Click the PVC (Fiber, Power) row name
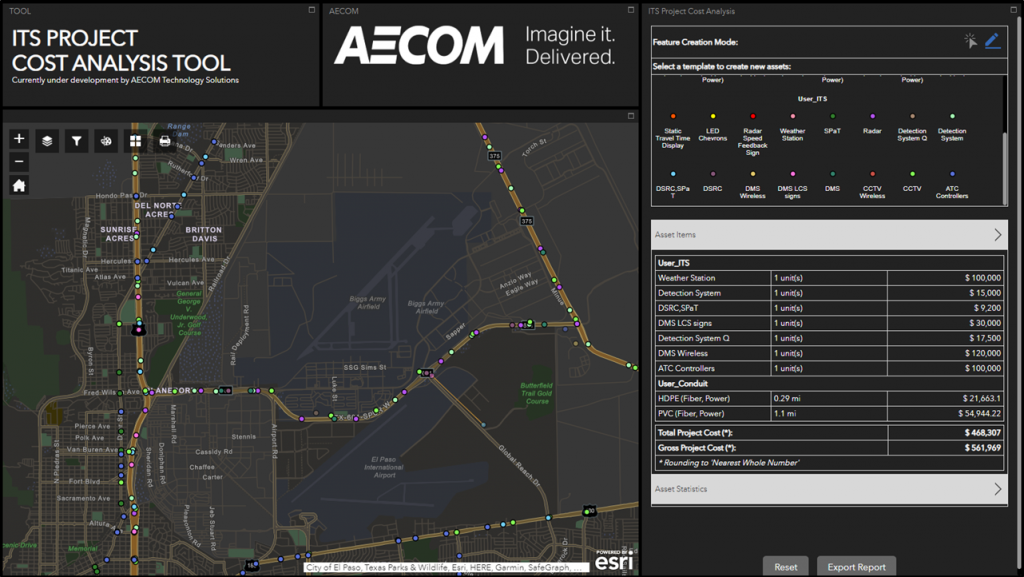The image size is (1024, 577). [x=691, y=413]
